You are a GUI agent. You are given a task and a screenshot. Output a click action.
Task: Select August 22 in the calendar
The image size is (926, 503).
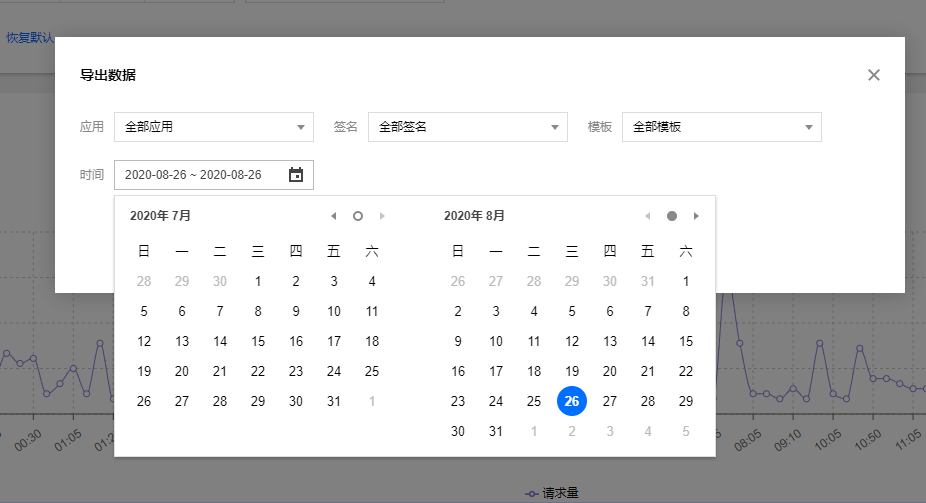pos(686,371)
